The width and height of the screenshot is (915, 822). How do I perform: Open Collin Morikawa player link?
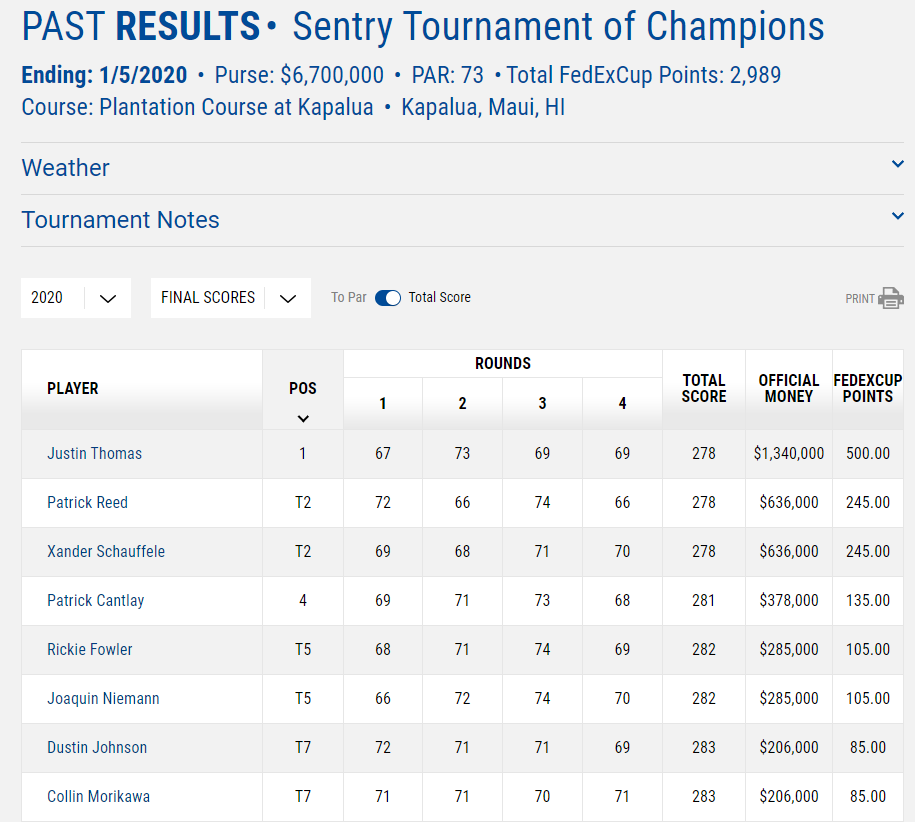point(99,796)
